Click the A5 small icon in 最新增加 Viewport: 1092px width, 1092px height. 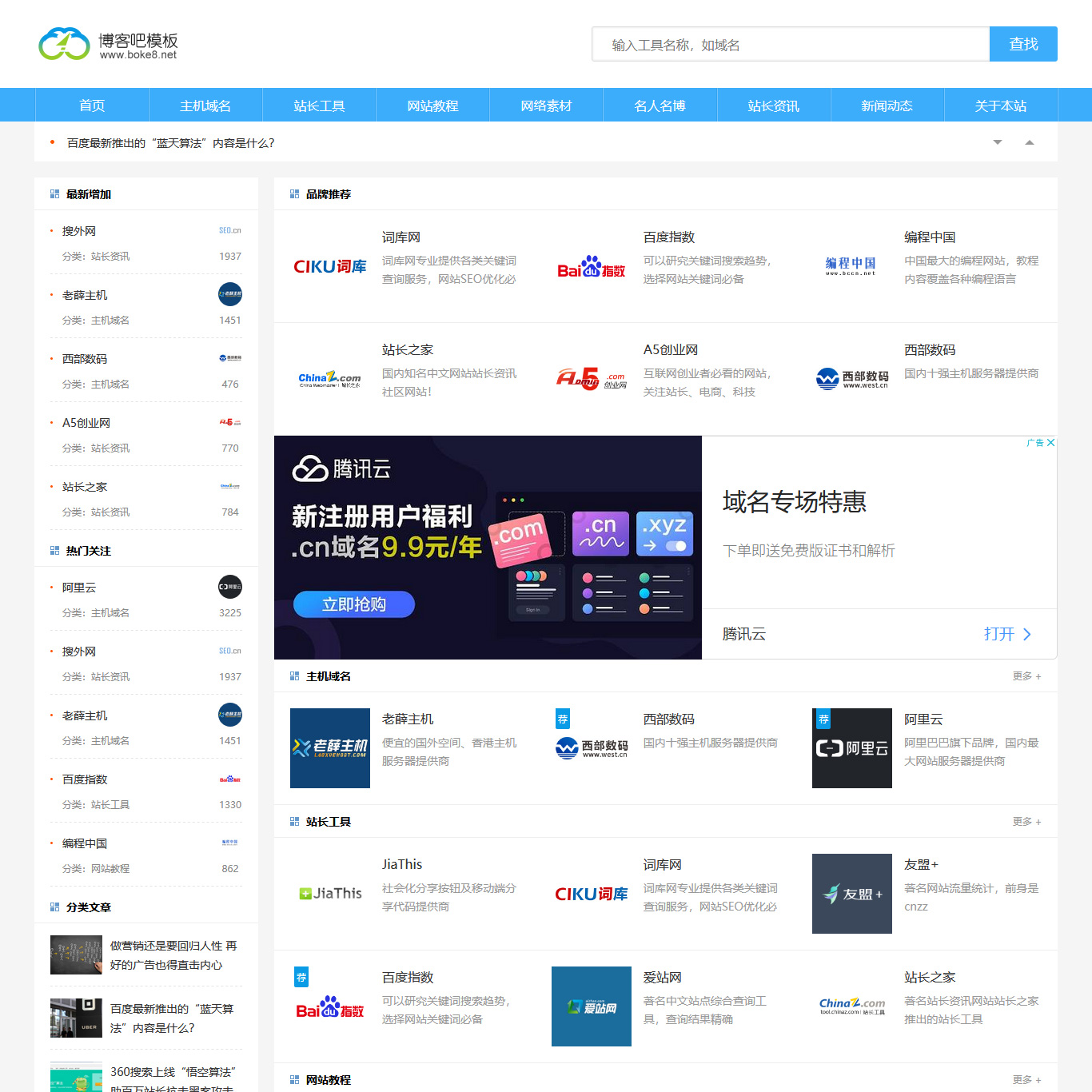point(230,422)
